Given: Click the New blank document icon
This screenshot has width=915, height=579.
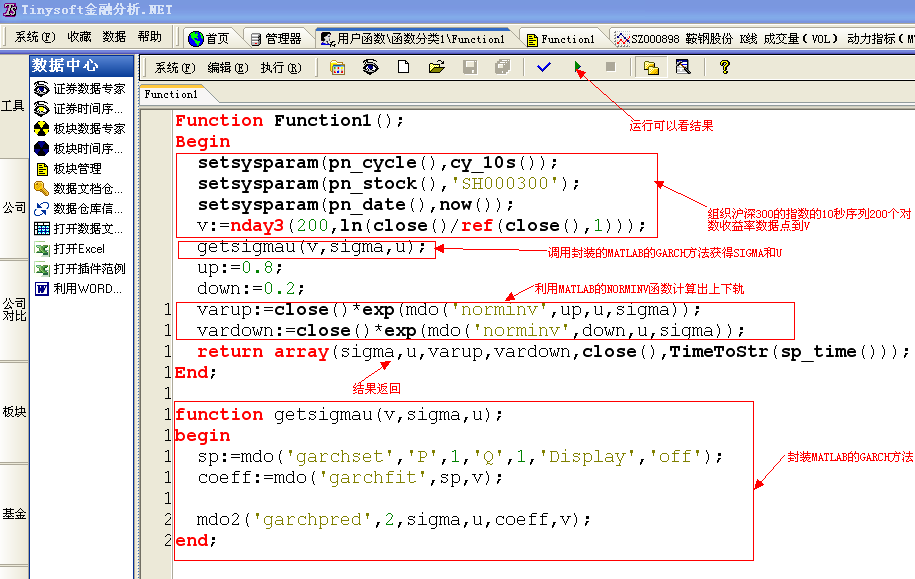Looking at the screenshot, I should tap(403, 67).
